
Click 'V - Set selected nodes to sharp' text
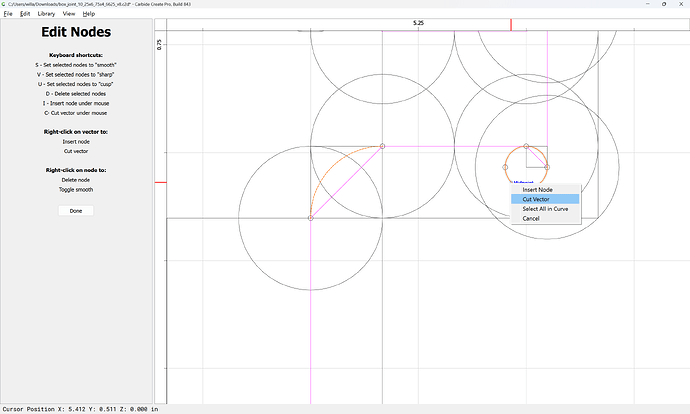76,74
